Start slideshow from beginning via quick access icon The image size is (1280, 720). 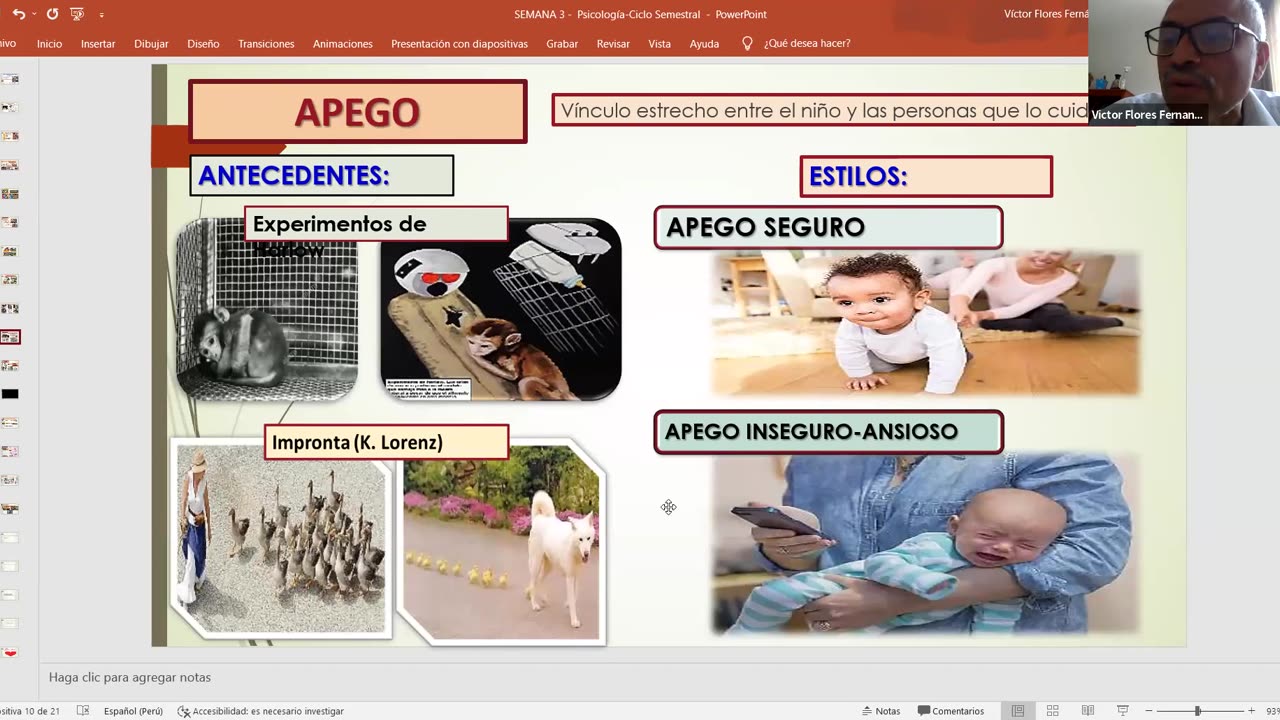[x=77, y=14]
